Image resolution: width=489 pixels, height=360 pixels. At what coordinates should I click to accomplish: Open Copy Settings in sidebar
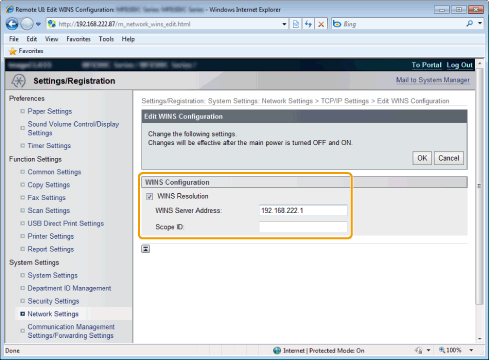(49, 185)
